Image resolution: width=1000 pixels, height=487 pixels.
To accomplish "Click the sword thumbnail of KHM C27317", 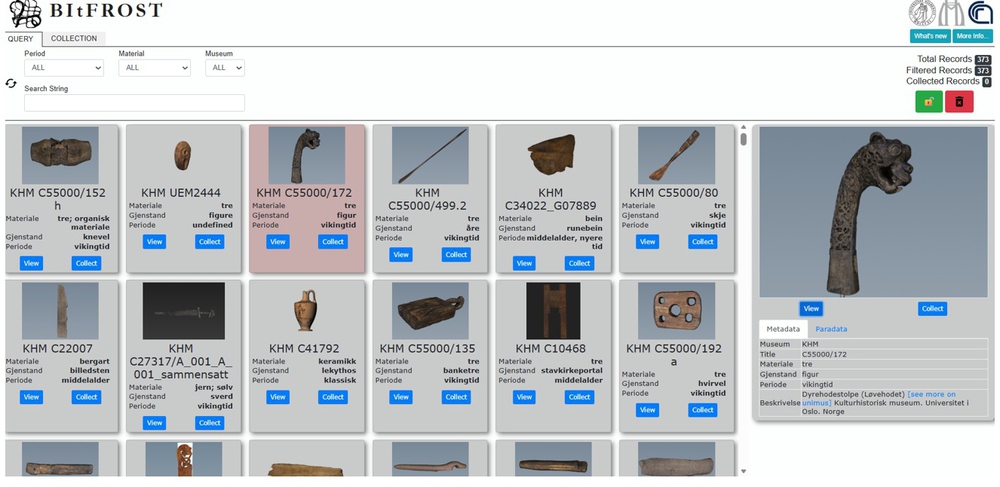I will click(x=184, y=311).
